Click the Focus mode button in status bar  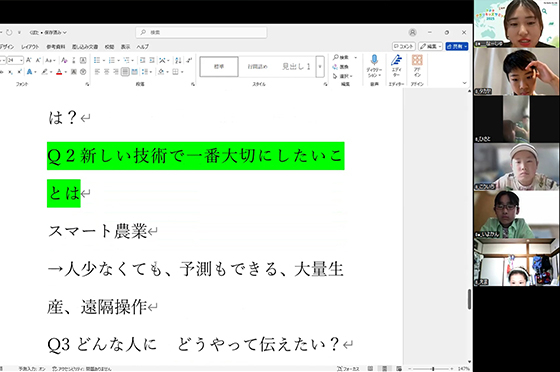click(x=349, y=368)
